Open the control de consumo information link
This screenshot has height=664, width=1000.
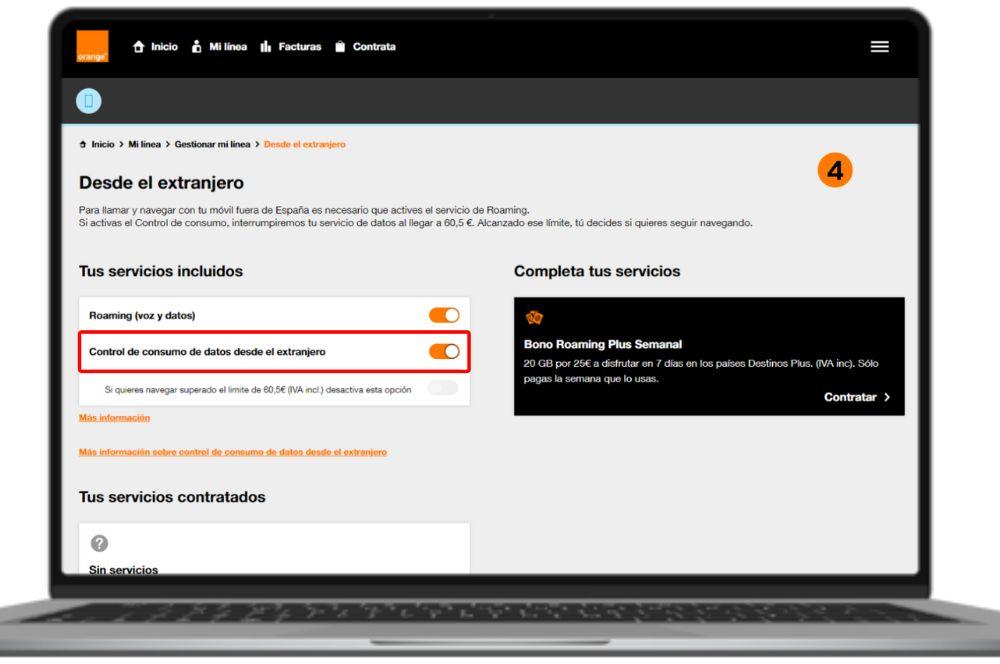pos(233,451)
